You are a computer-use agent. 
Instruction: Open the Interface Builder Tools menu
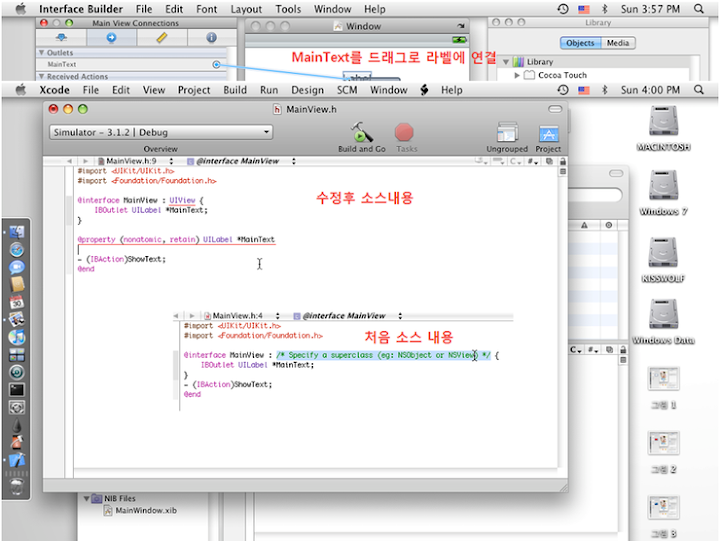click(x=288, y=9)
